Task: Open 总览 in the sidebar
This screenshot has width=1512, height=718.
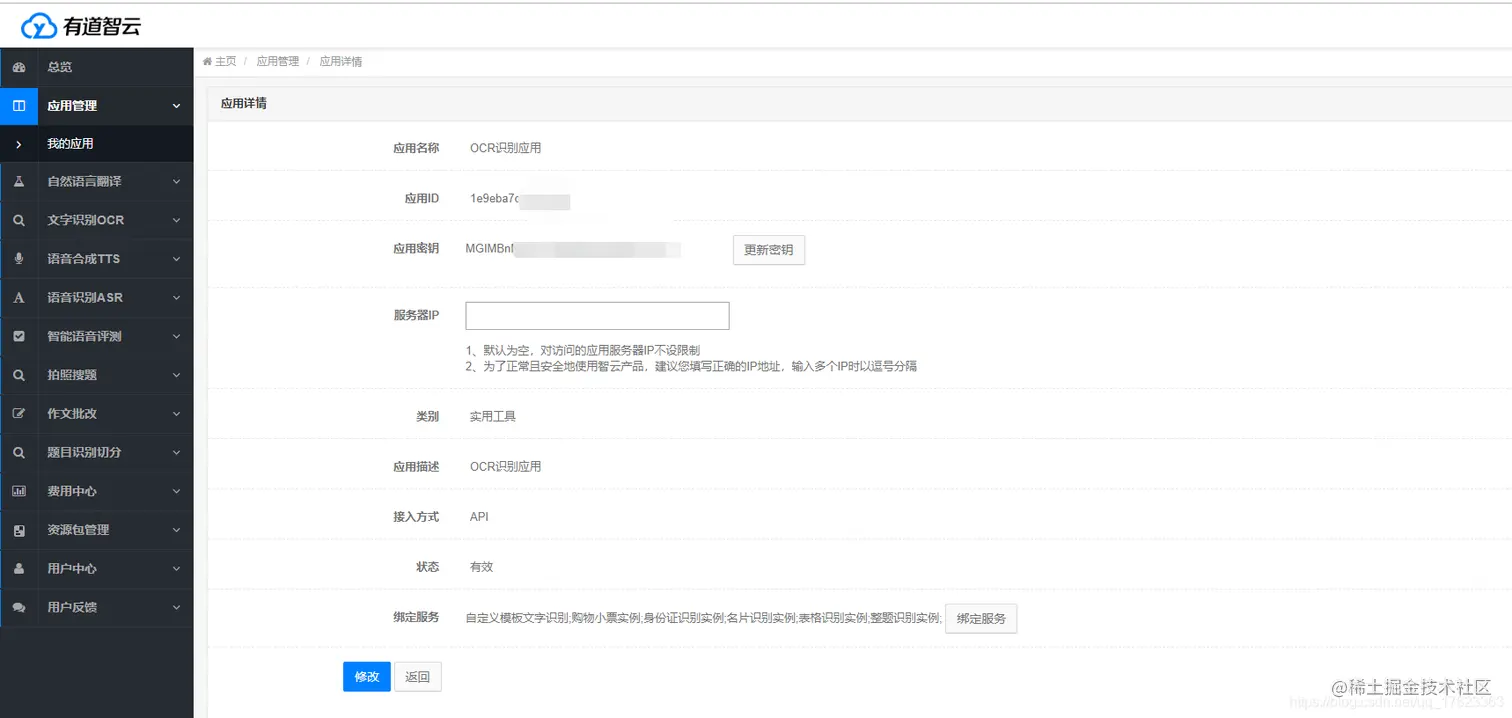Action: [x=96, y=67]
